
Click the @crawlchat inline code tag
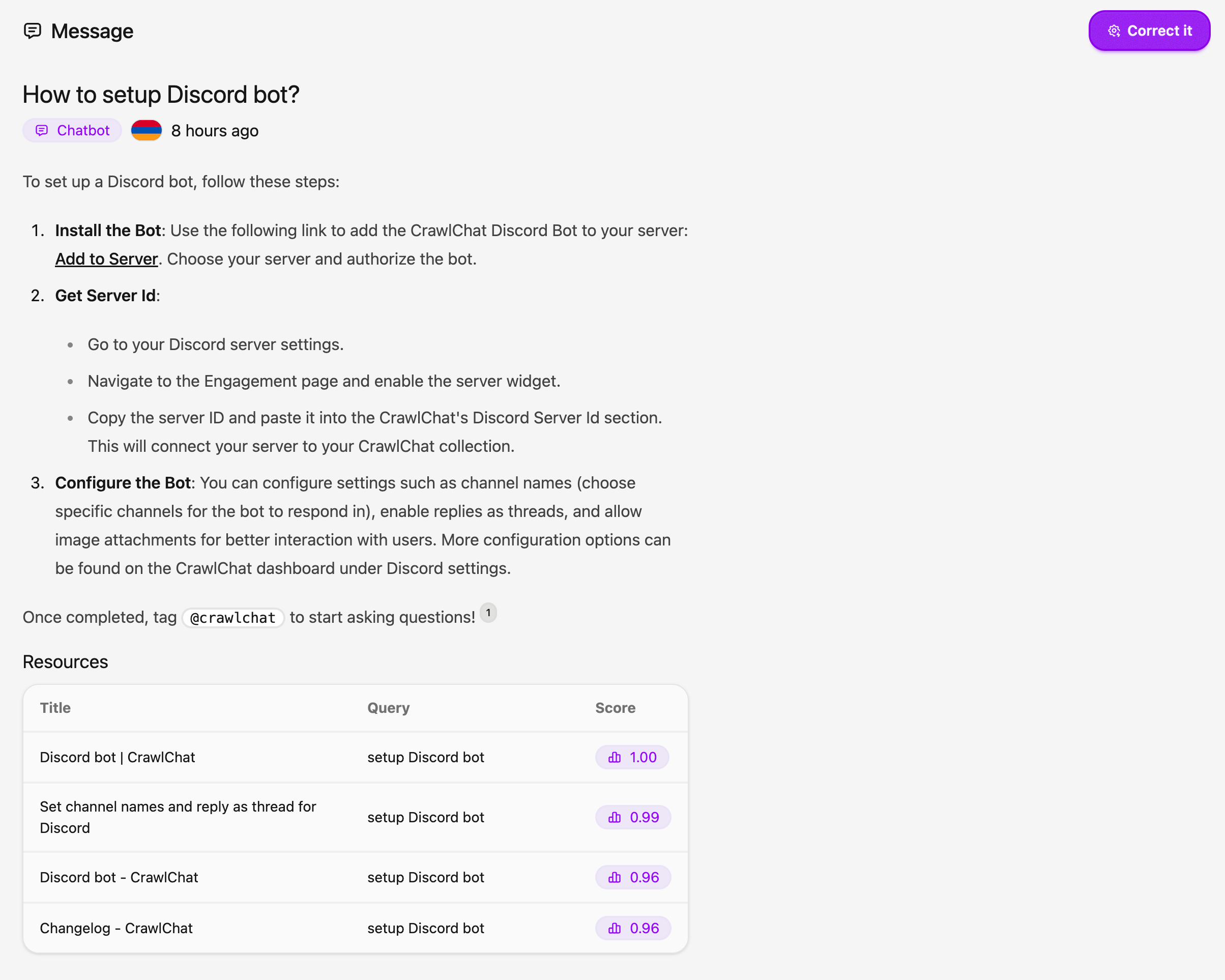[232, 618]
